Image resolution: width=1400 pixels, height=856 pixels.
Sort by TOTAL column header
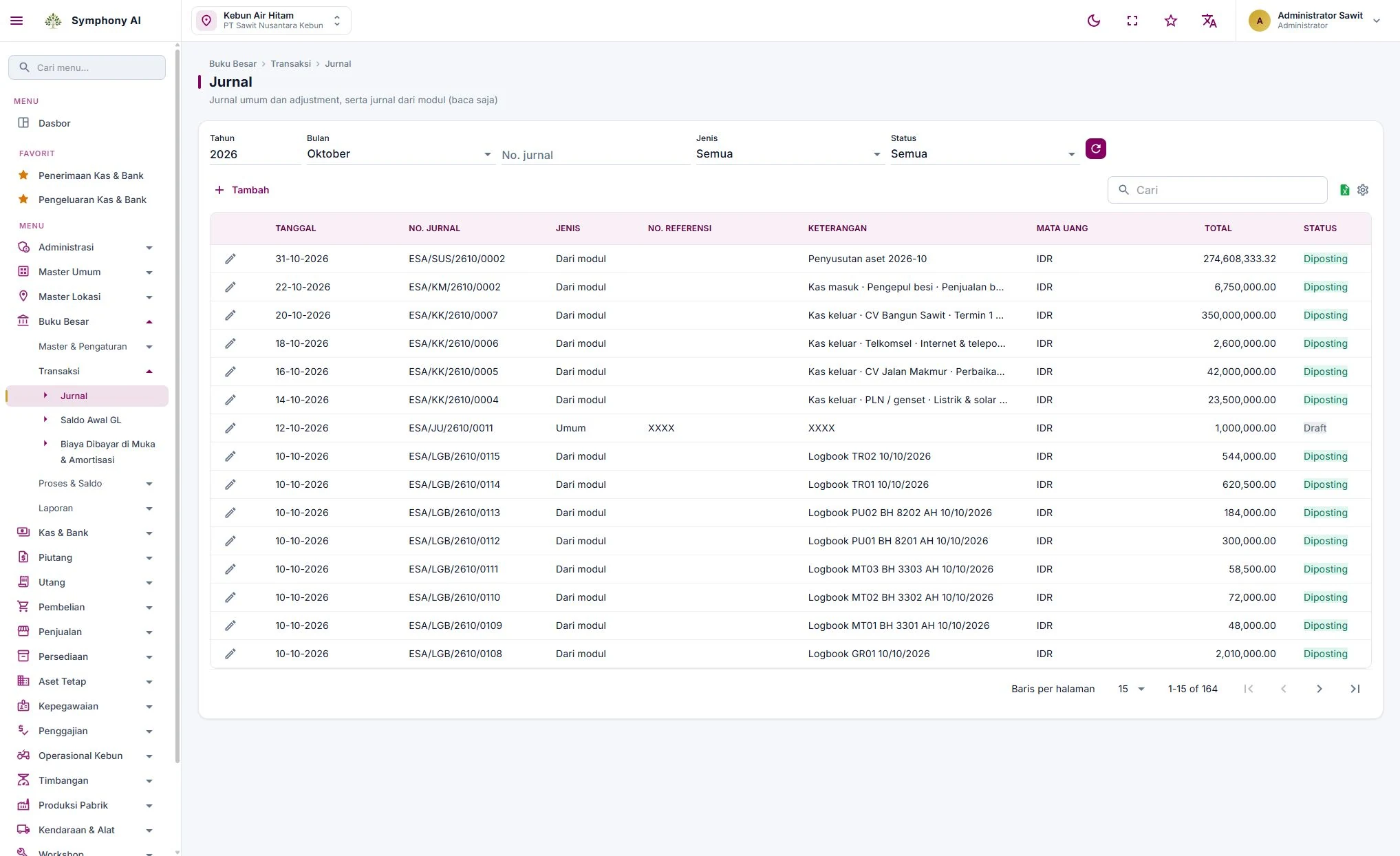[1218, 228]
